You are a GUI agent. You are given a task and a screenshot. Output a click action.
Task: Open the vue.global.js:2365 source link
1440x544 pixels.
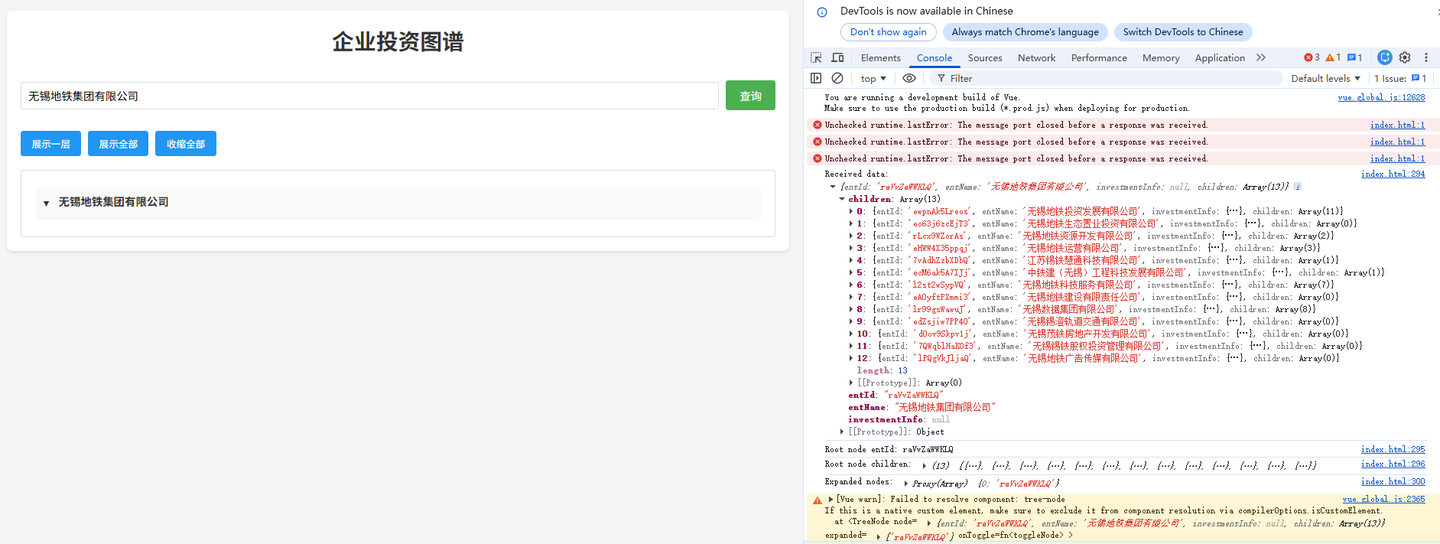click(1383, 498)
